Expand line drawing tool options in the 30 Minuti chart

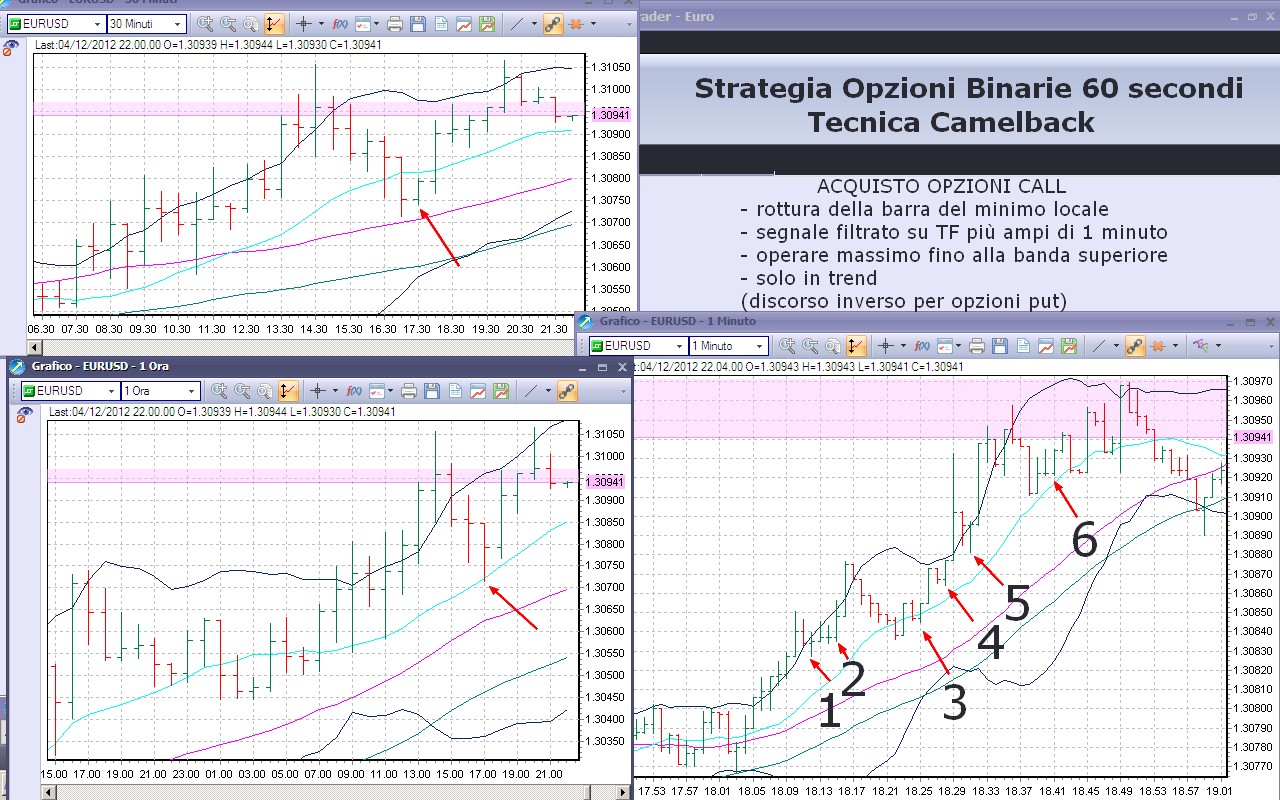[534, 23]
